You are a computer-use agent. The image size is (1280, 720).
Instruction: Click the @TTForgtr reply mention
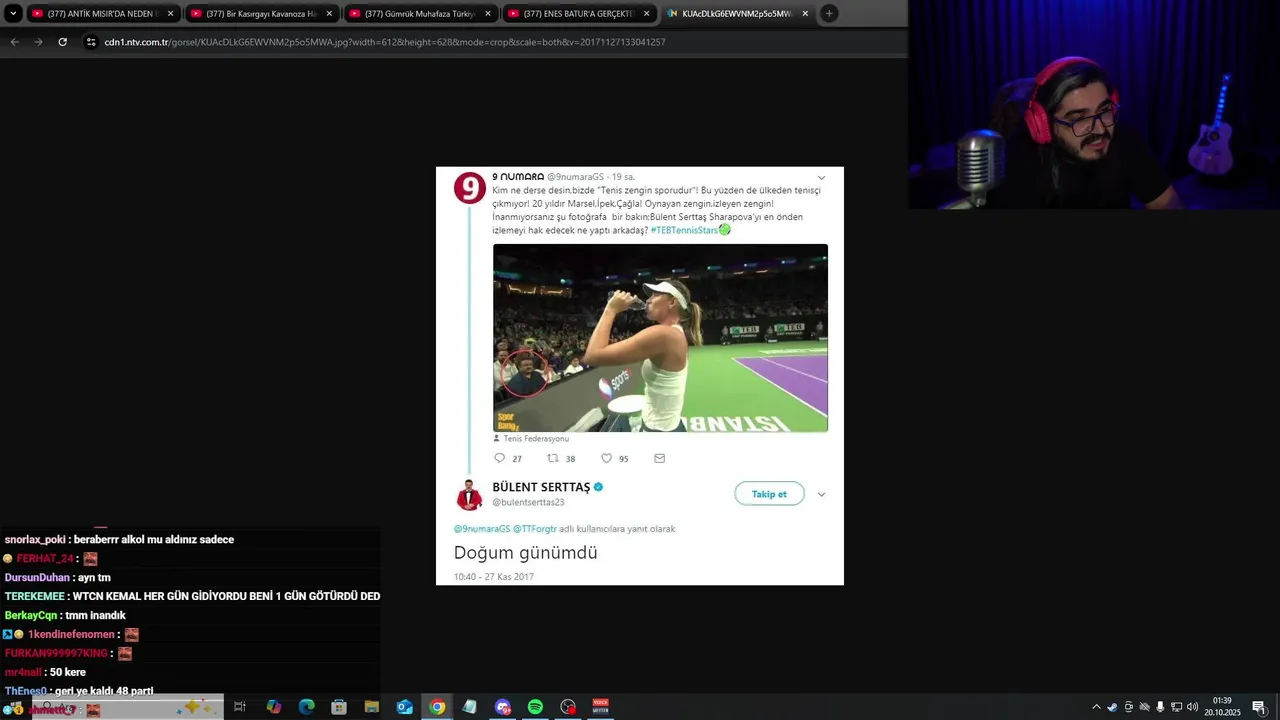click(535, 529)
